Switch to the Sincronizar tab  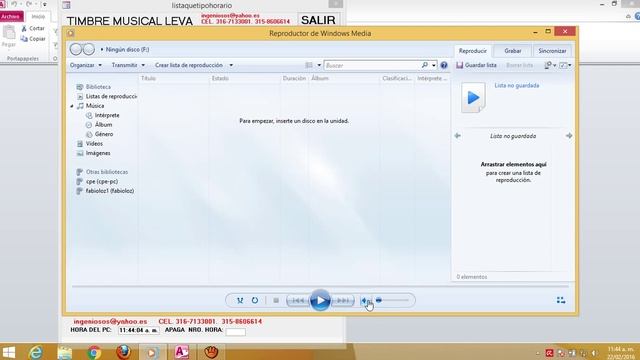click(552, 51)
